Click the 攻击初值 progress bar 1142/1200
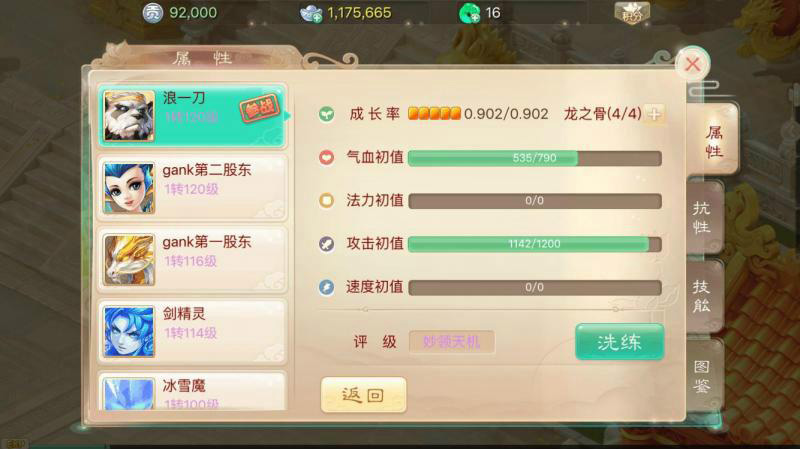This screenshot has height=449, width=800. pyautogui.click(x=535, y=244)
